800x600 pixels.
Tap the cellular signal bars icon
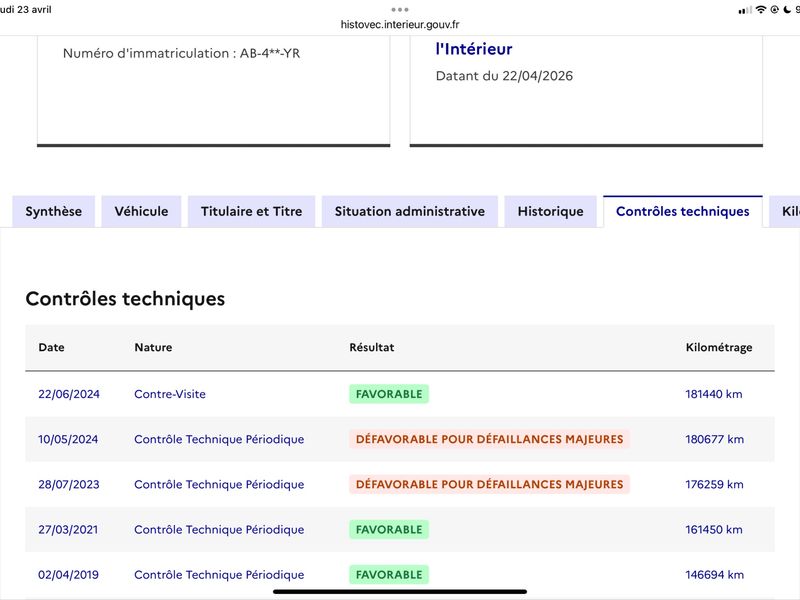(x=745, y=10)
